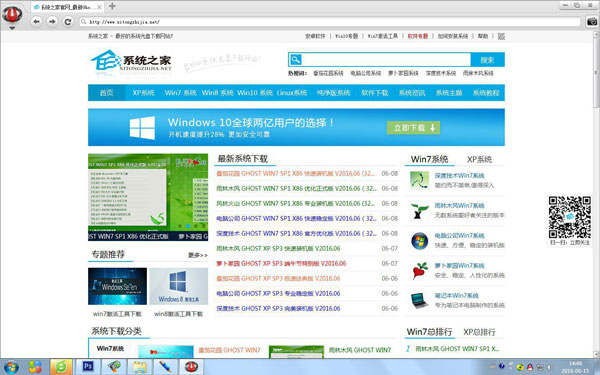Click the 电脑公司Win7系统 Windows orb icon
The width and height of the screenshot is (600, 375).
419,241
